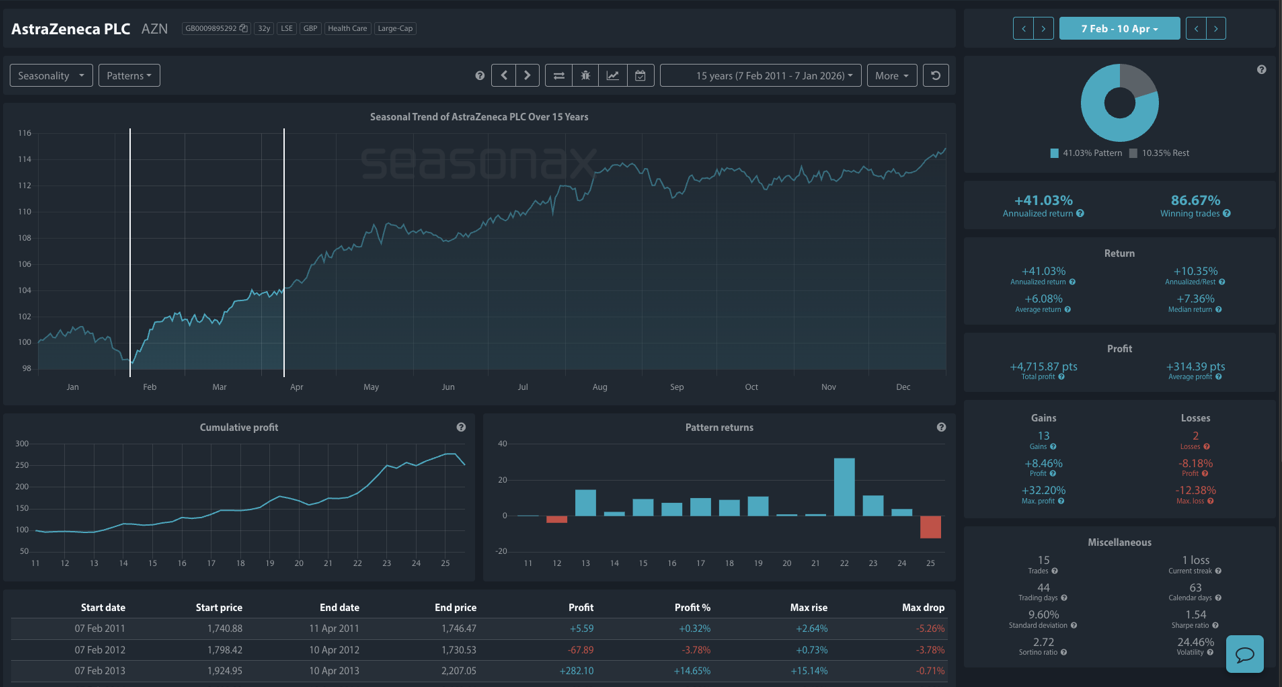Click the left chevron beside the swap icon
The width and height of the screenshot is (1282, 687).
(504, 76)
